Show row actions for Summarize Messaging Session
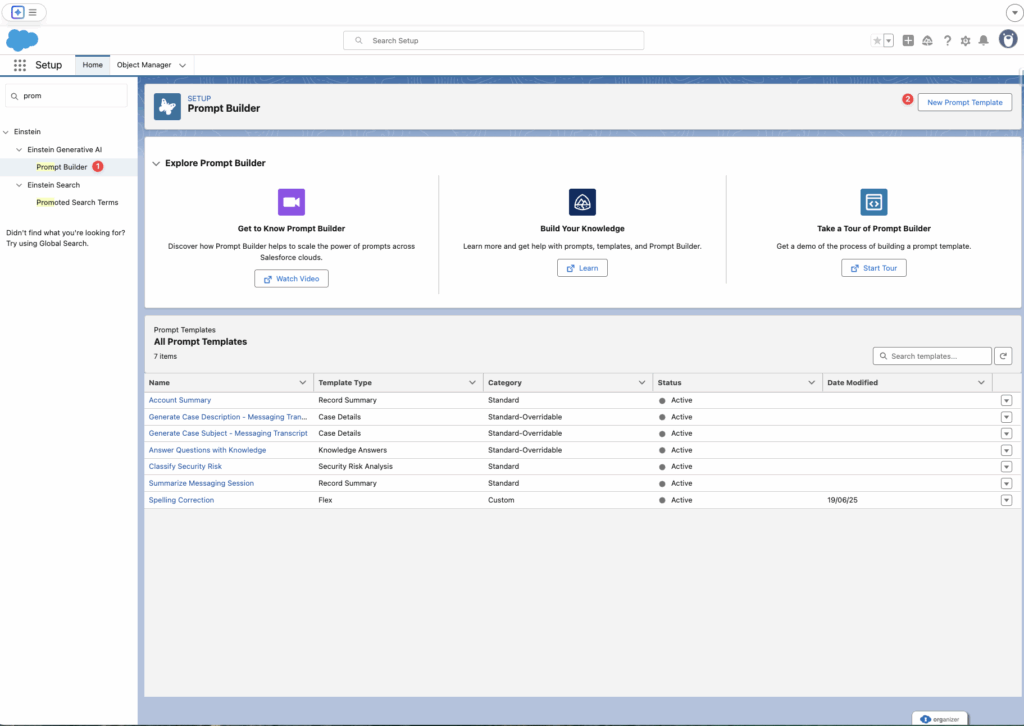Image resolution: width=1024 pixels, height=726 pixels. (x=1006, y=484)
